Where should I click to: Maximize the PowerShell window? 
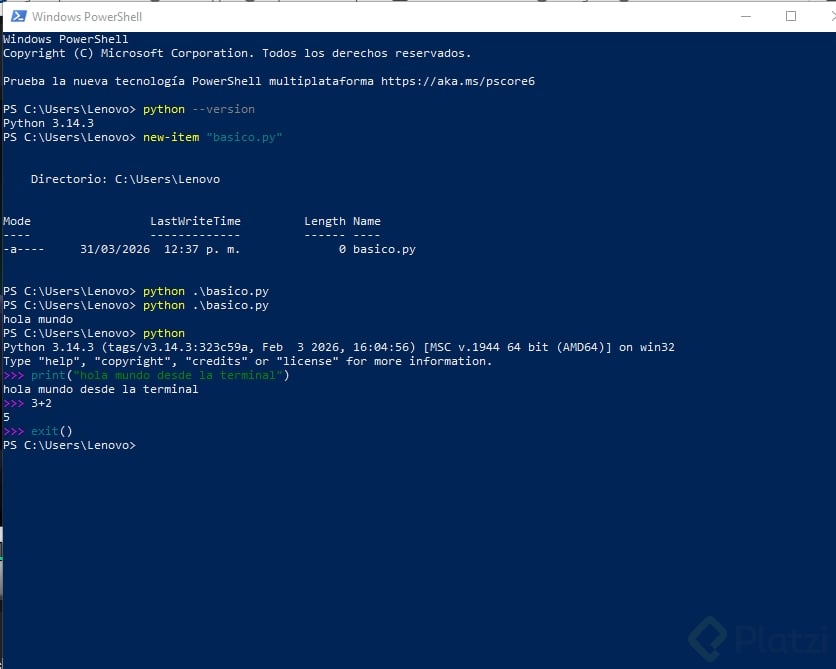pyautogui.click(x=791, y=17)
